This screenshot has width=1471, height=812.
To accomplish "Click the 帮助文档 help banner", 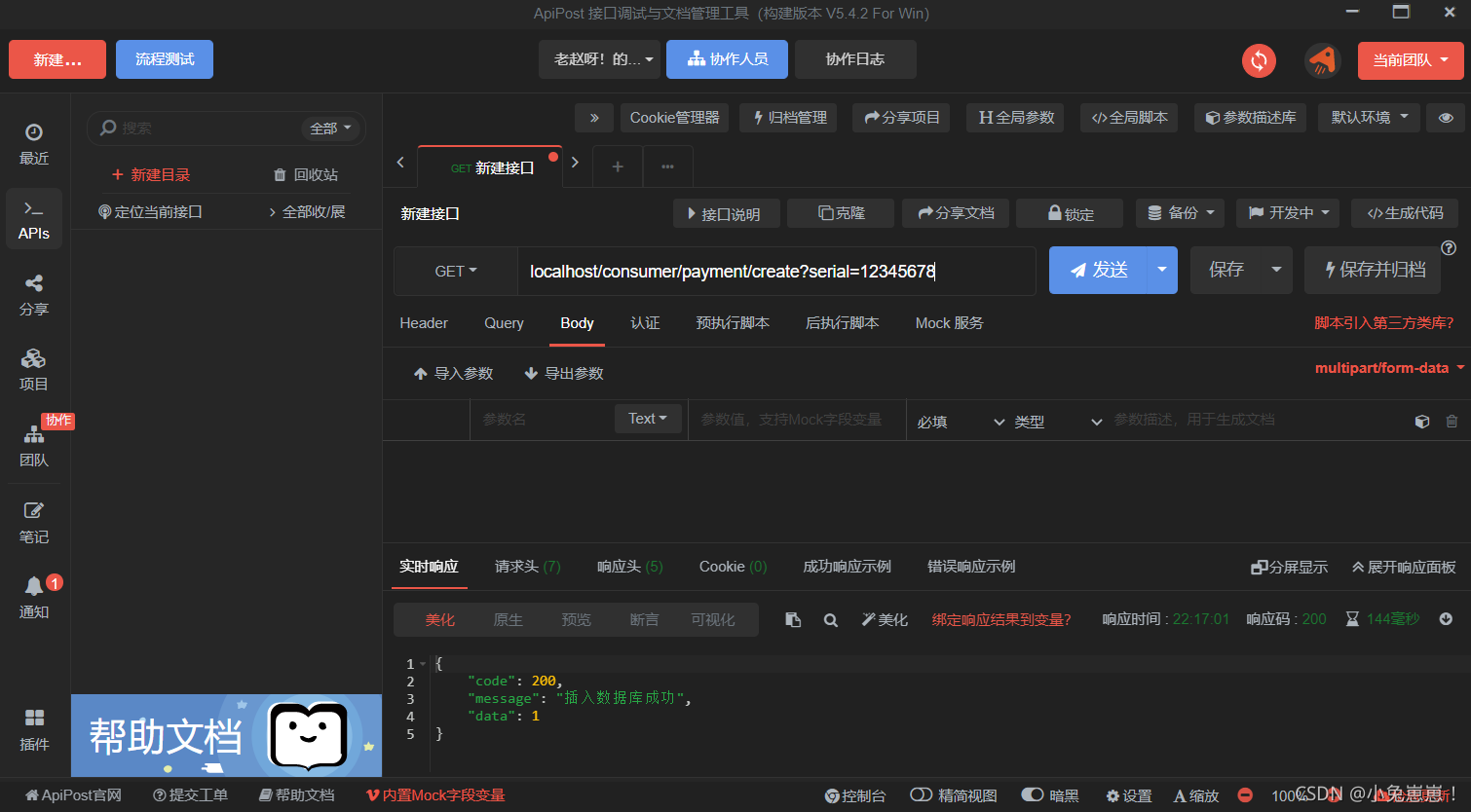I will click(226, 735).
